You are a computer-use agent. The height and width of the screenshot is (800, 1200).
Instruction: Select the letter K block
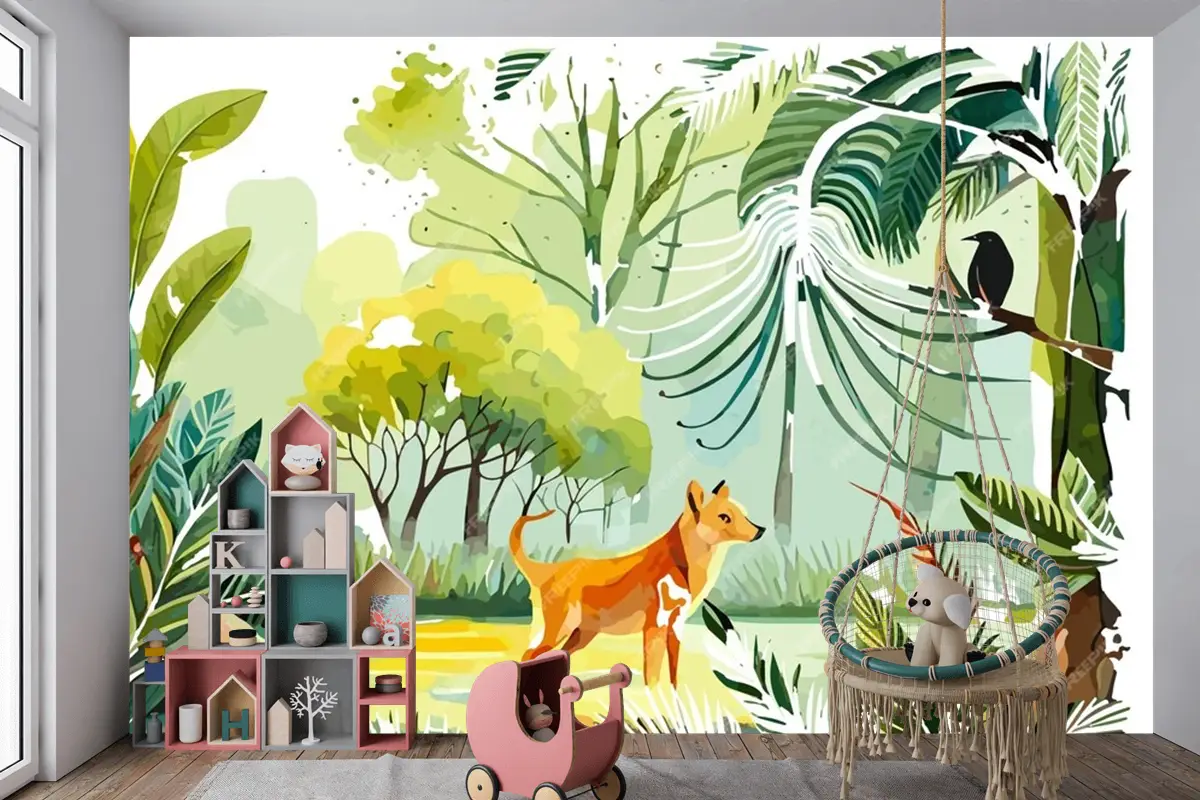pyautogui.click(x=229, y=553)
